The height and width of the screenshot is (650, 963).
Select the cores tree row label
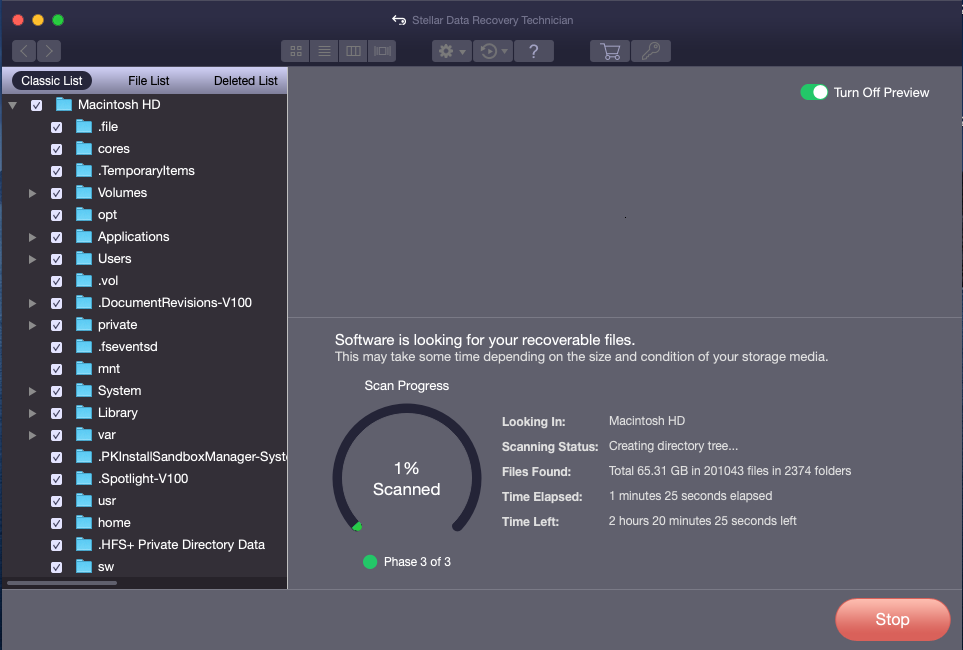tap(114, 149)
